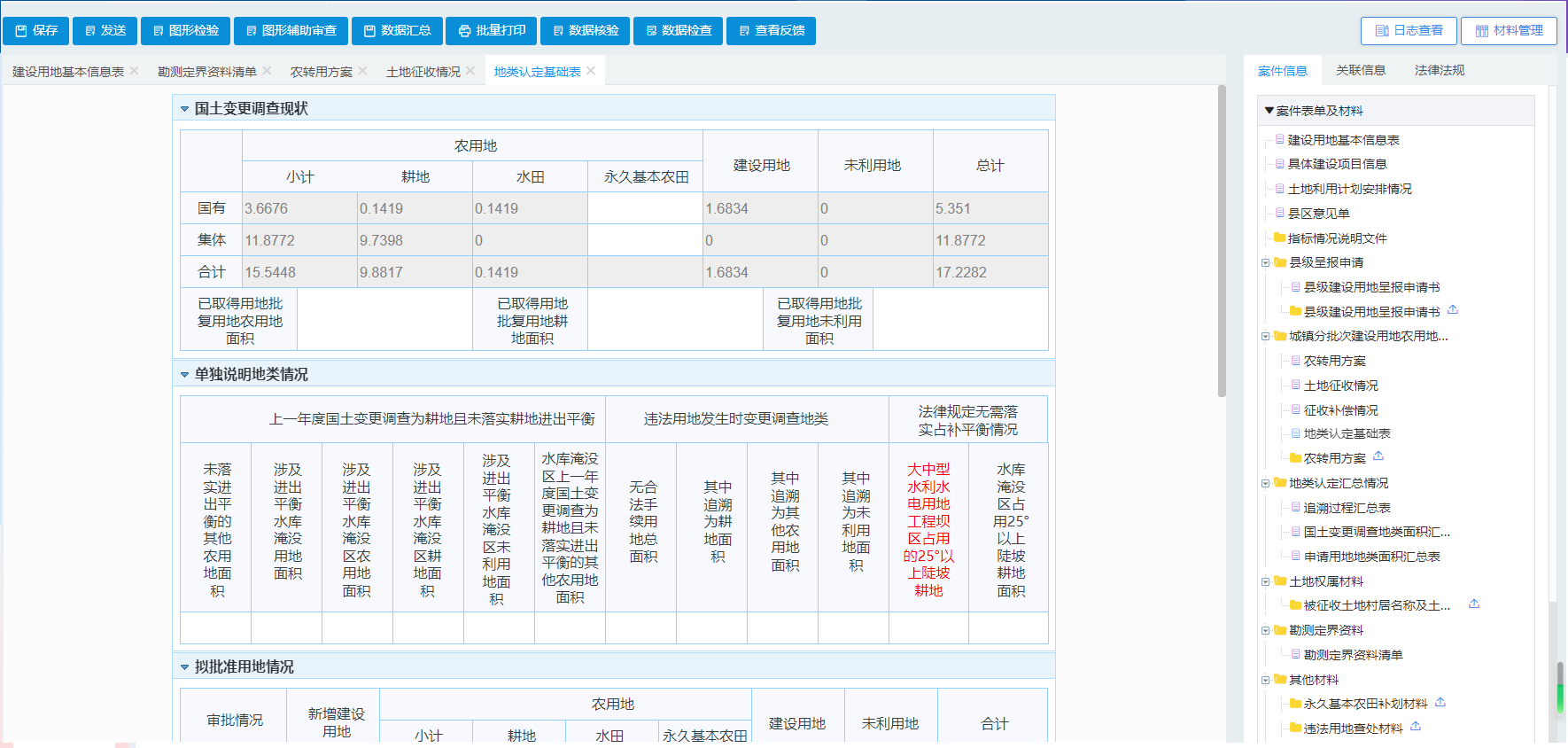Click the 国有 永久基本农田 input cell

(x=645, y=208)
